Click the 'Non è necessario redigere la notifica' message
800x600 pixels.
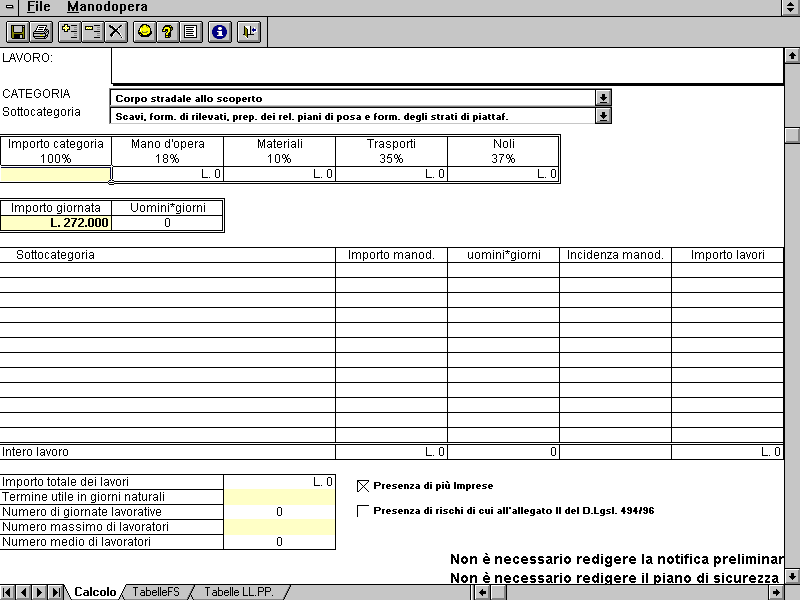[617, 560]
